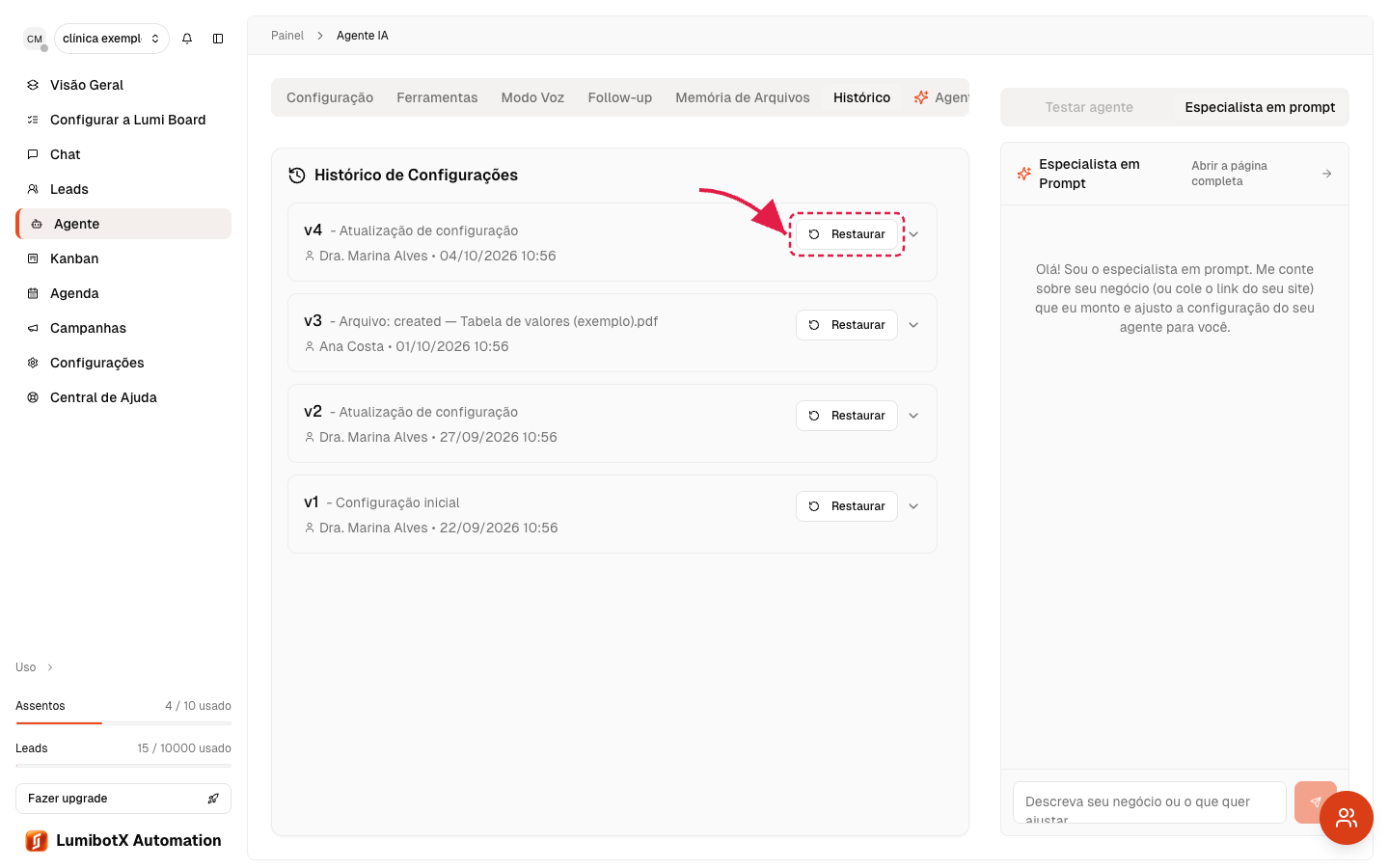This screenshot has height=868, width=1389.
Task: Open the Memória de Arquivos tab
Action: 743,97
